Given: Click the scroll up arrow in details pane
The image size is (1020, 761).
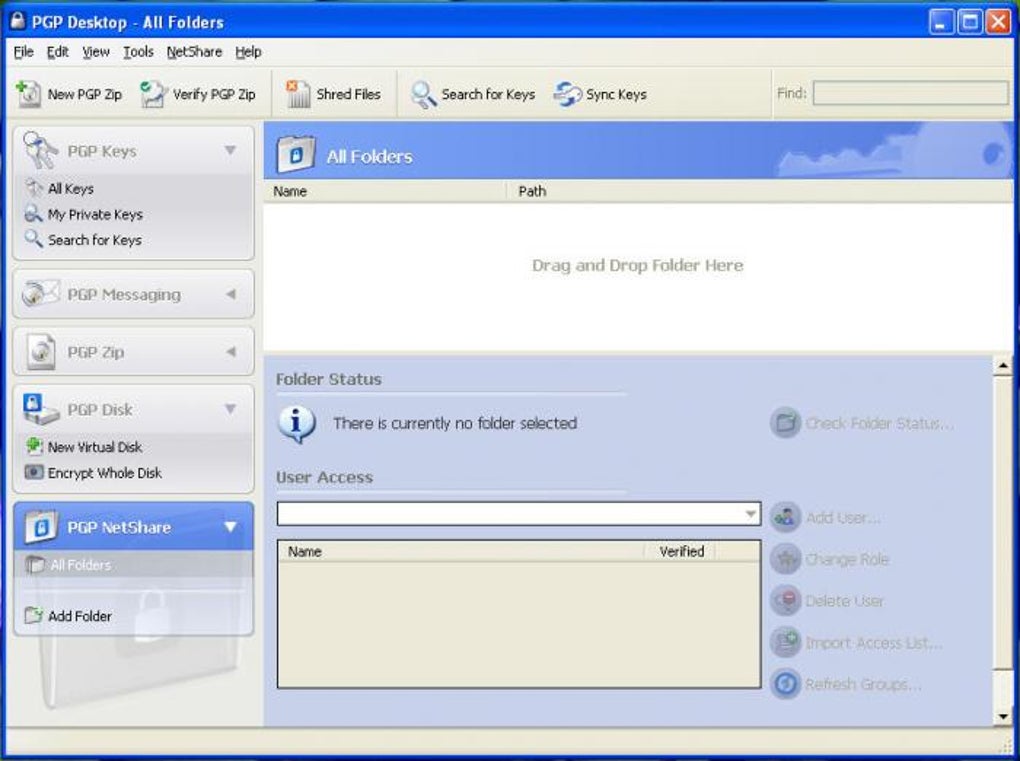Looking at the screenshot, I should coord(1002,366).
